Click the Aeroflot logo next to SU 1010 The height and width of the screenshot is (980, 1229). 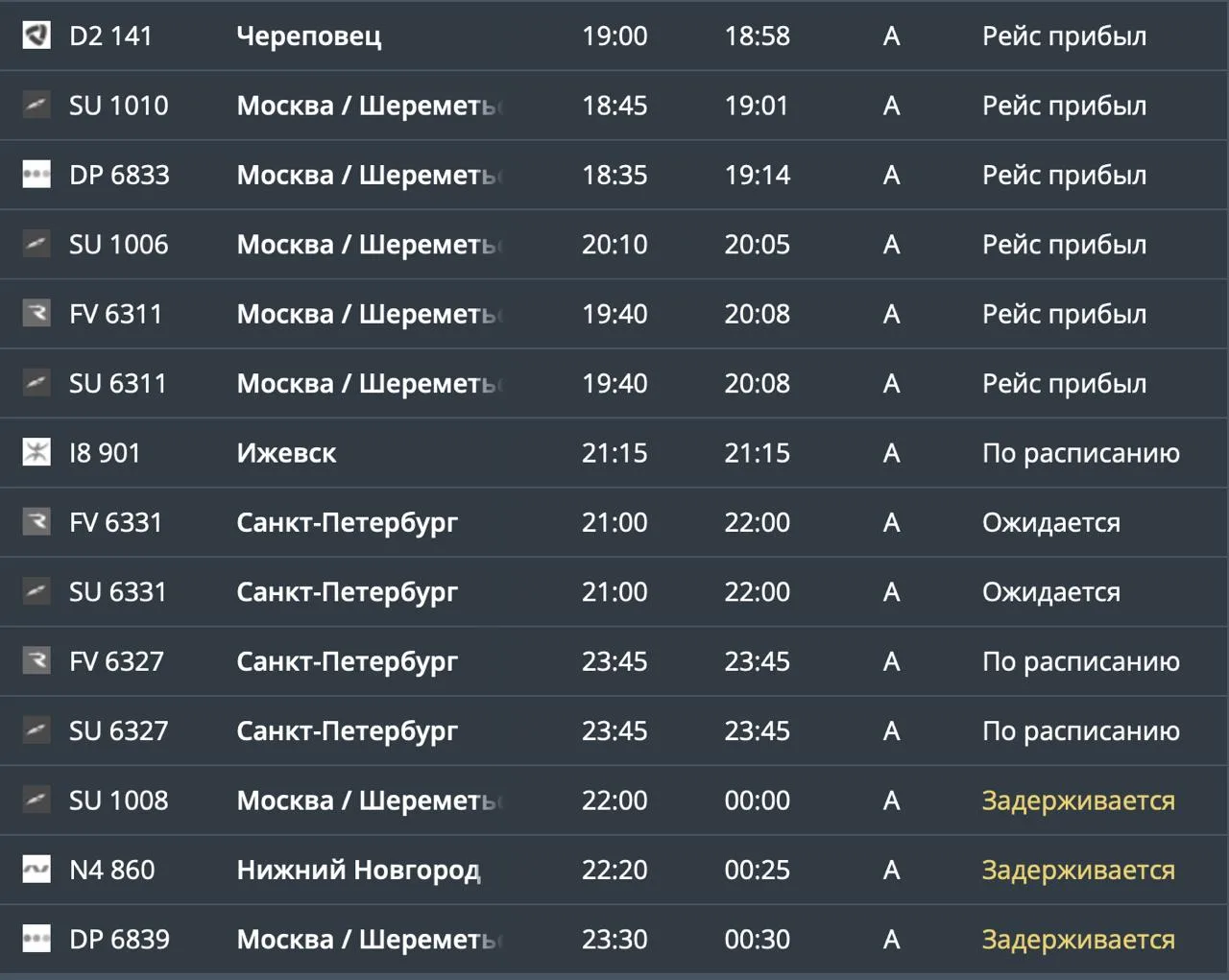click(x=36, y=105)
